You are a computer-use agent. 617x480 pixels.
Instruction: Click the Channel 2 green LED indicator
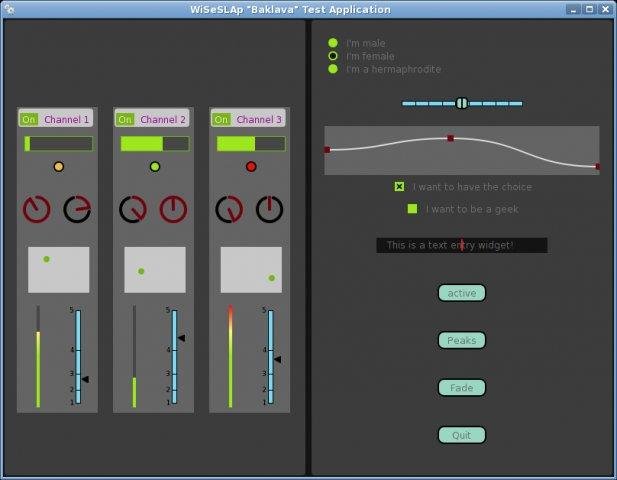click(155, 167)
